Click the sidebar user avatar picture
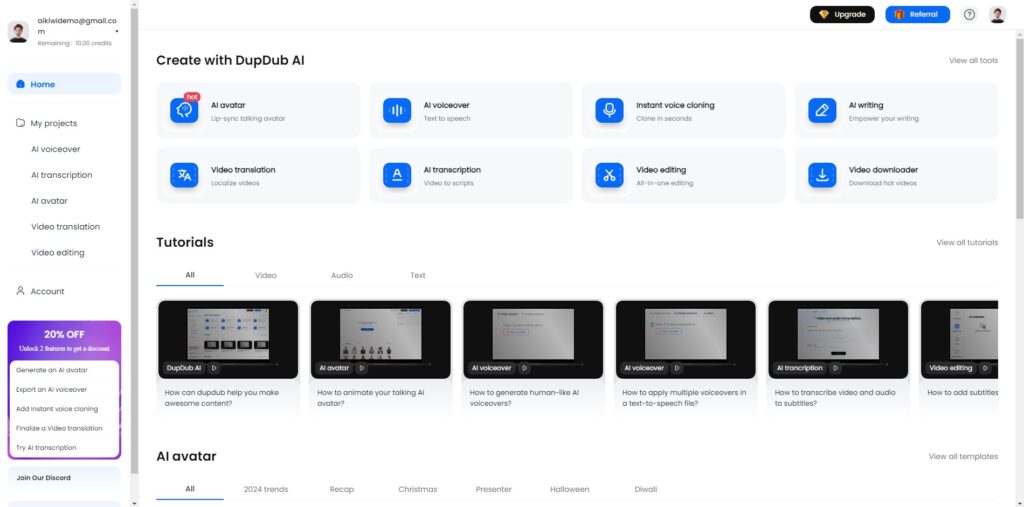 pos(18,31)
